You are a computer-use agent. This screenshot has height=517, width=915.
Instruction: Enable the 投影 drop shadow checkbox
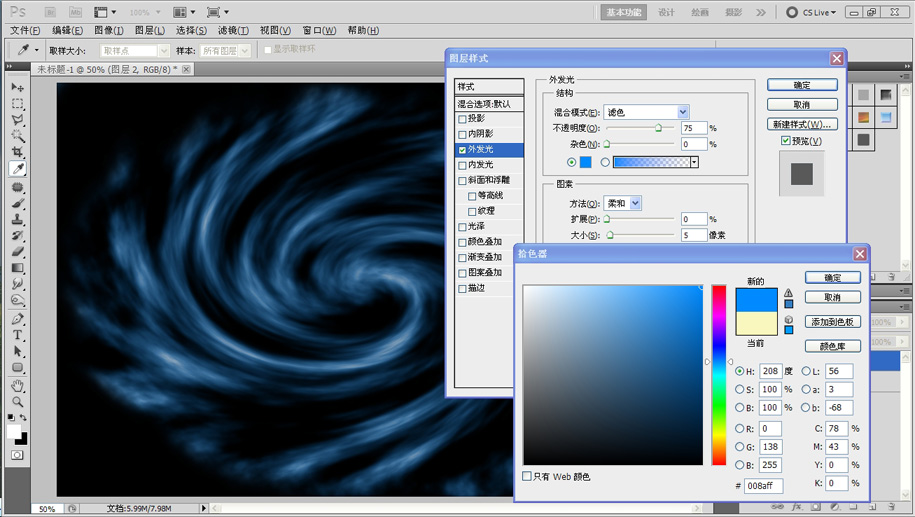click(462, 119)
